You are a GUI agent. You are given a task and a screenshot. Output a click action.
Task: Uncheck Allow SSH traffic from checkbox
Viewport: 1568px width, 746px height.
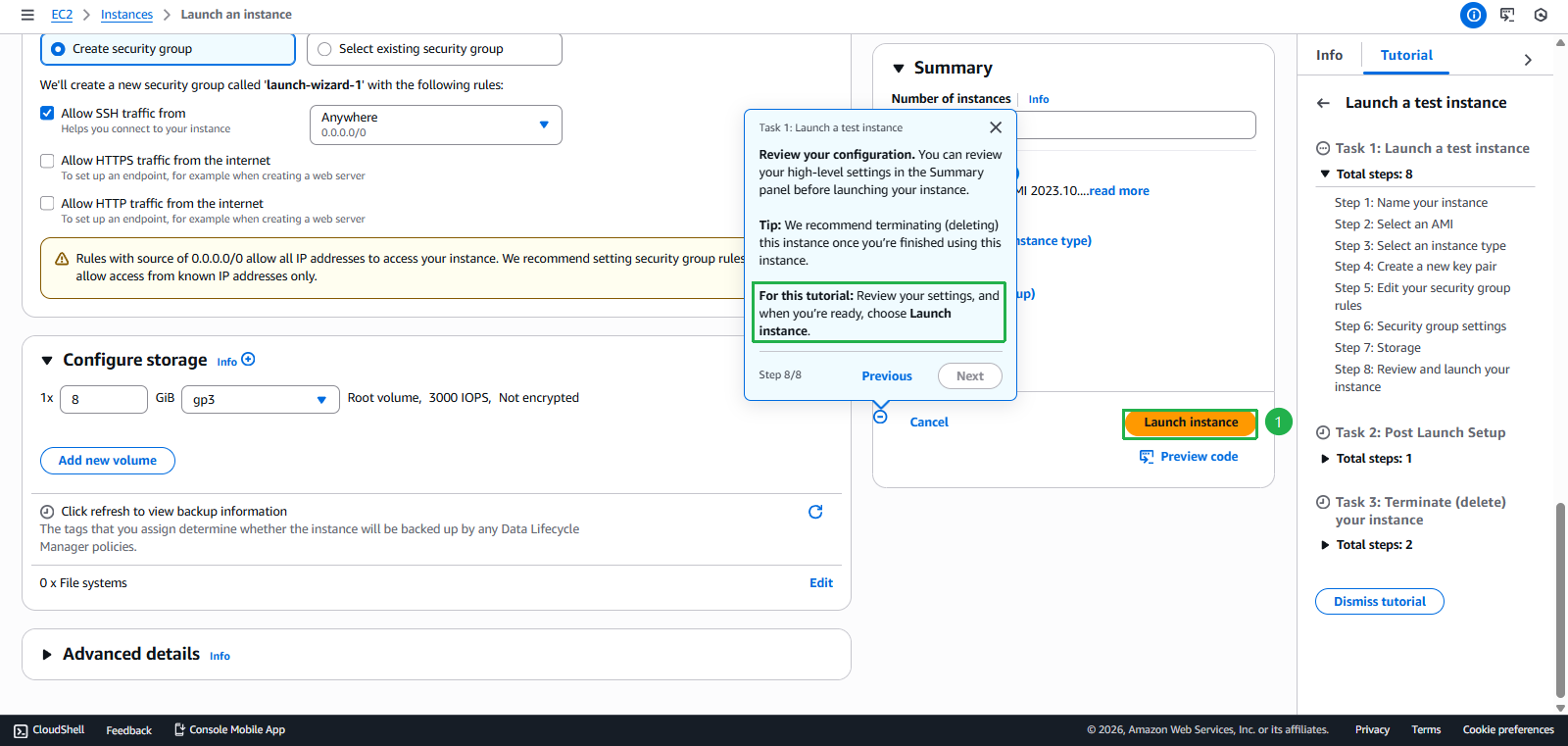pyautogui.click(x=47, y=114)
